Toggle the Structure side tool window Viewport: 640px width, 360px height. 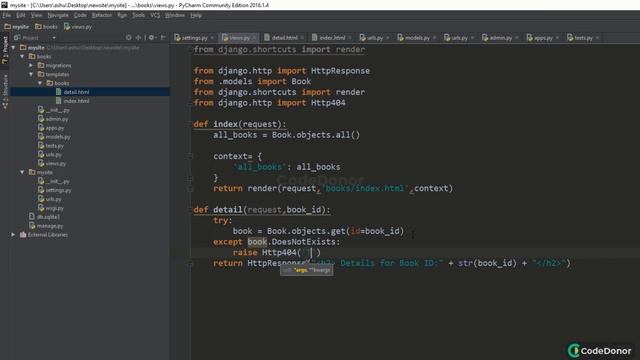tap(5, 91)
